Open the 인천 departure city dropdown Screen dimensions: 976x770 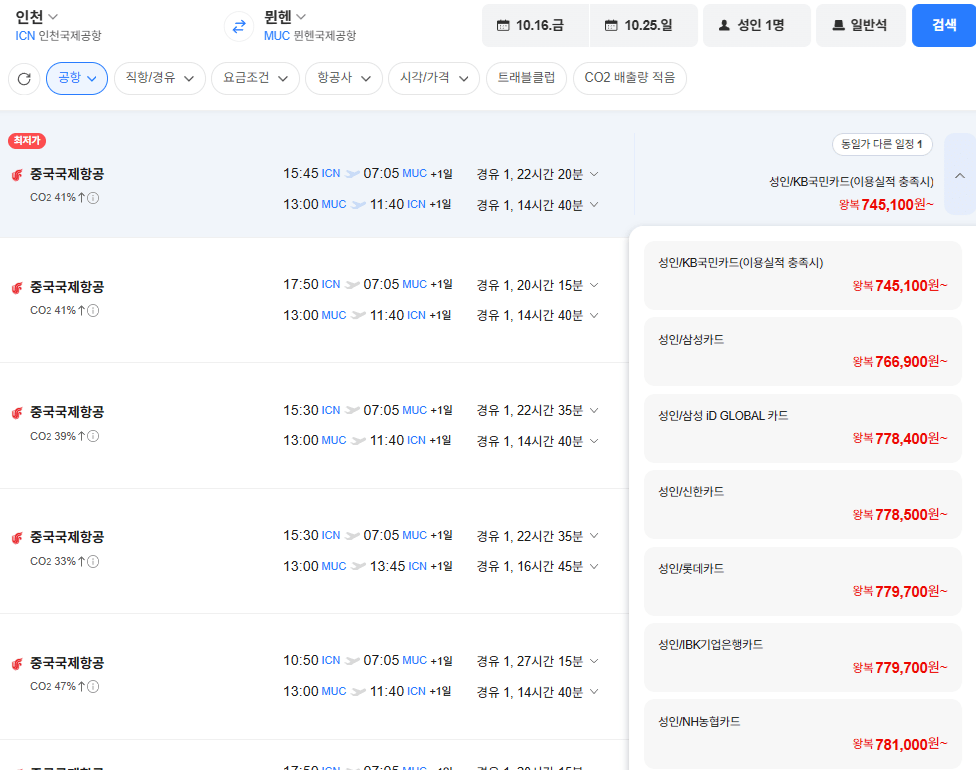pos(37,17)
